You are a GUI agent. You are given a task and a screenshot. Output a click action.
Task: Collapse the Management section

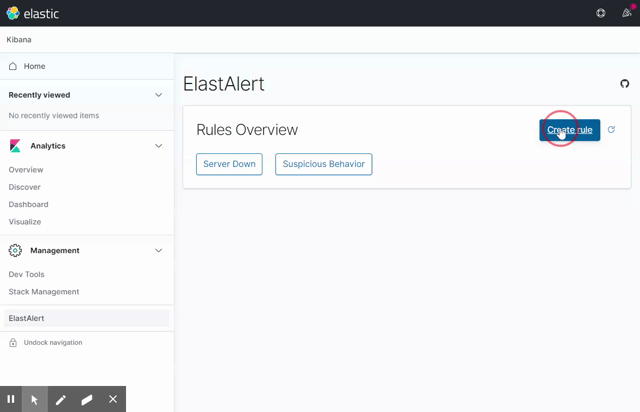point(158,250)
